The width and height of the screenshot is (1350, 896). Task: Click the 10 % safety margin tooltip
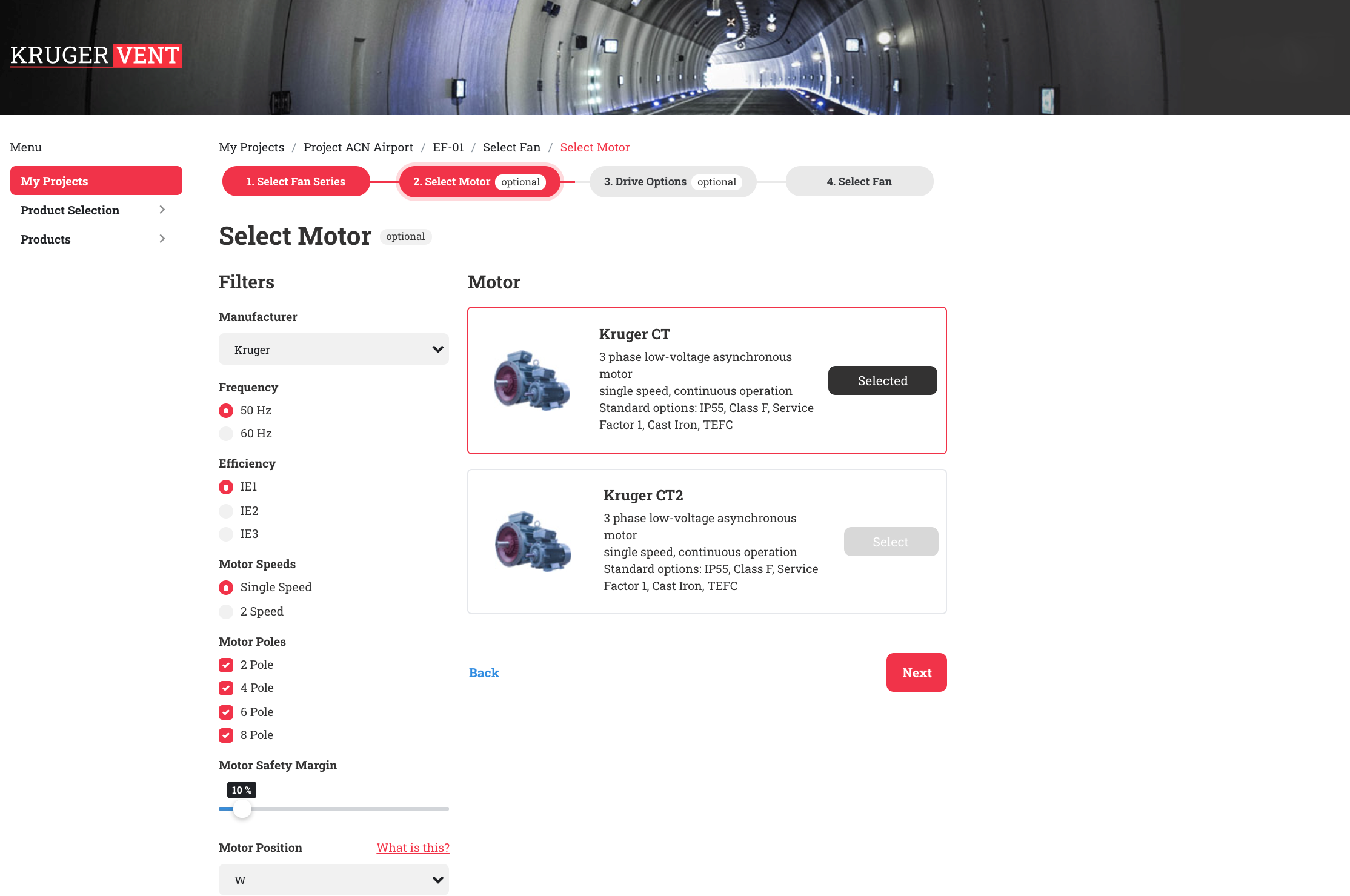click(241, 790)
